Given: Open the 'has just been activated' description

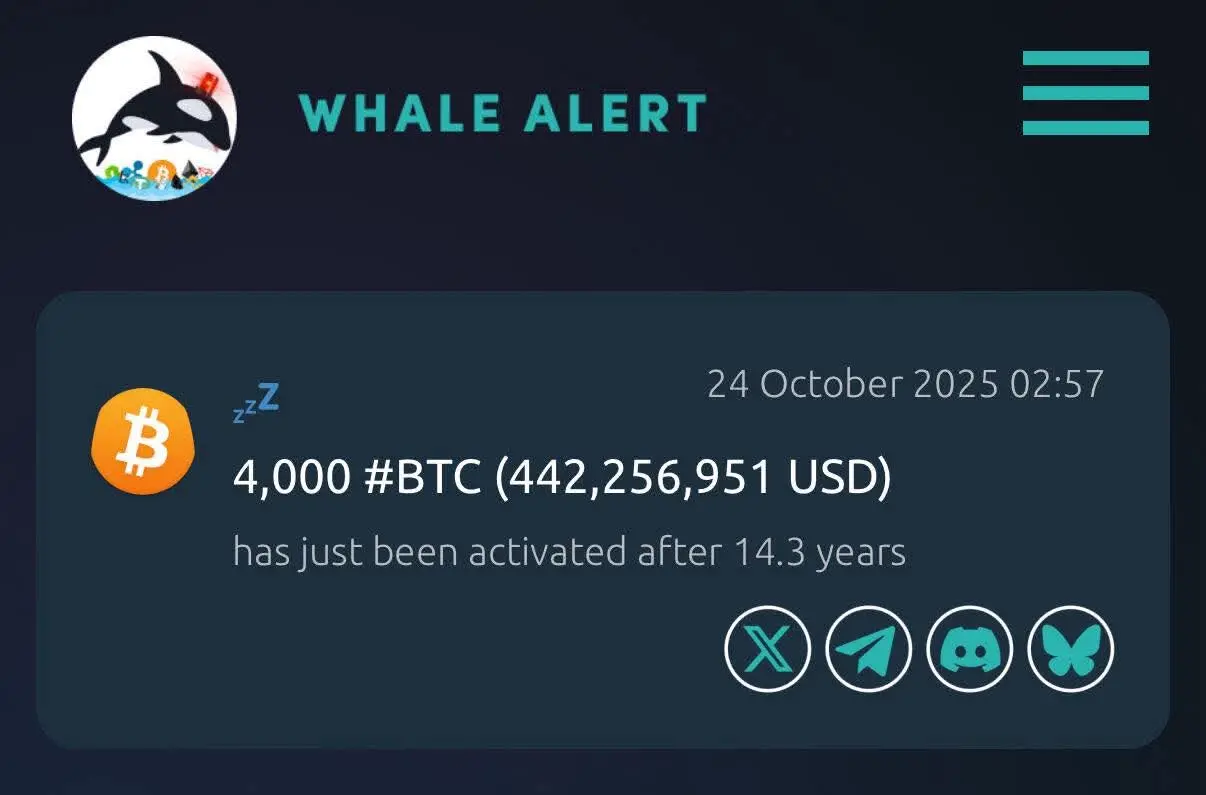Looking at the screenshot, I should tap(569, 552).
